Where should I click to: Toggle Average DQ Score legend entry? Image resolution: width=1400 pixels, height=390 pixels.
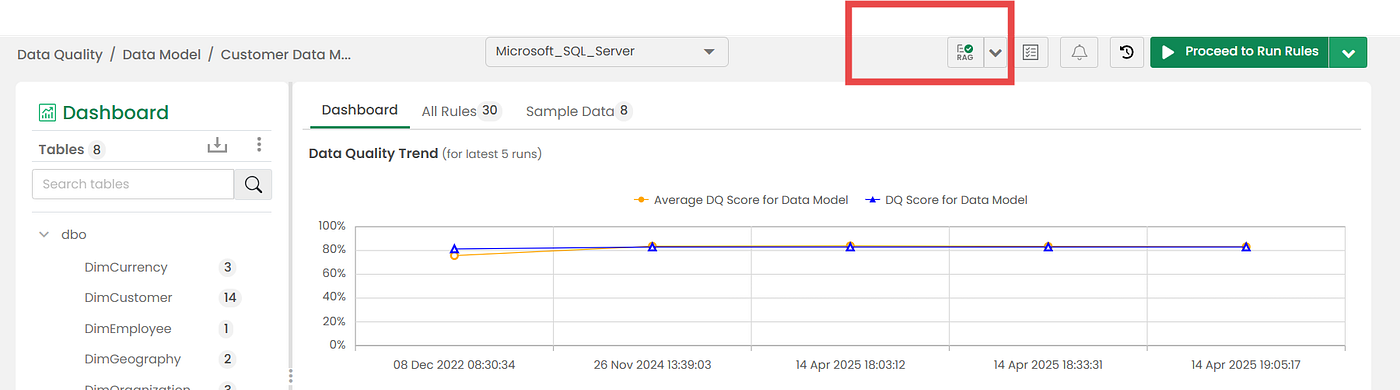[741, 200]
